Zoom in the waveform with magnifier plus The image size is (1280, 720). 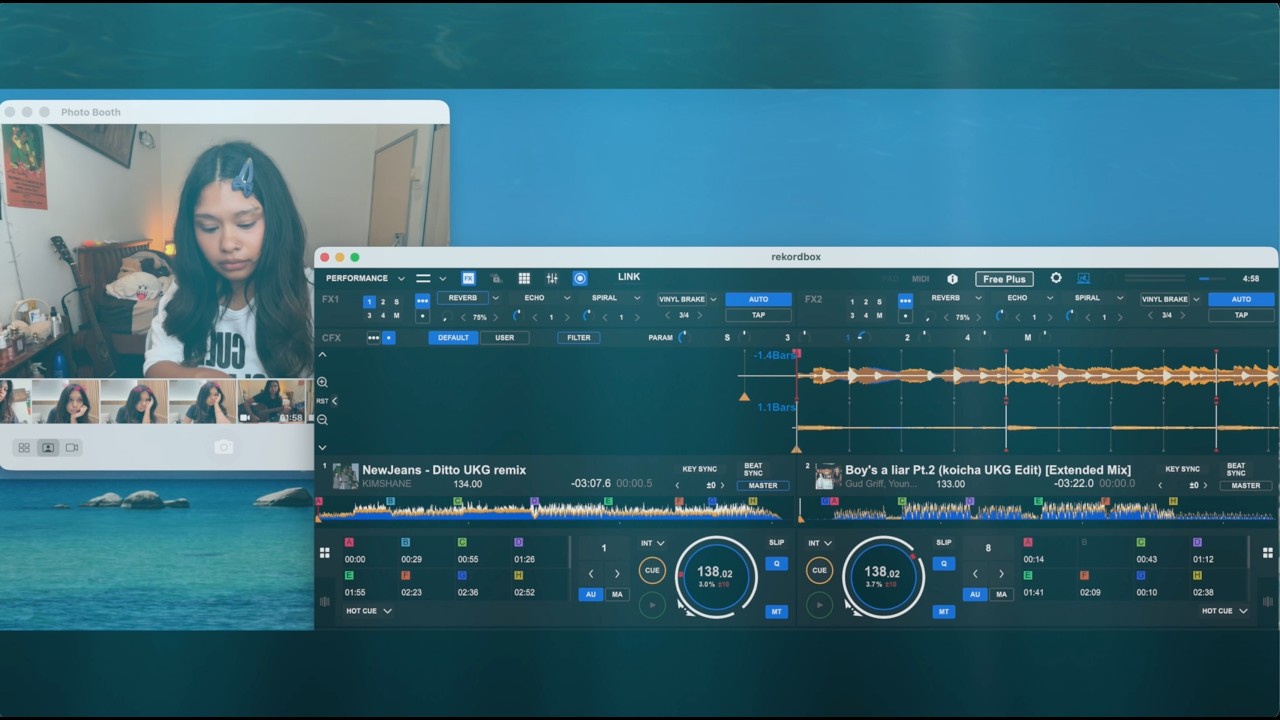[322, 382]
